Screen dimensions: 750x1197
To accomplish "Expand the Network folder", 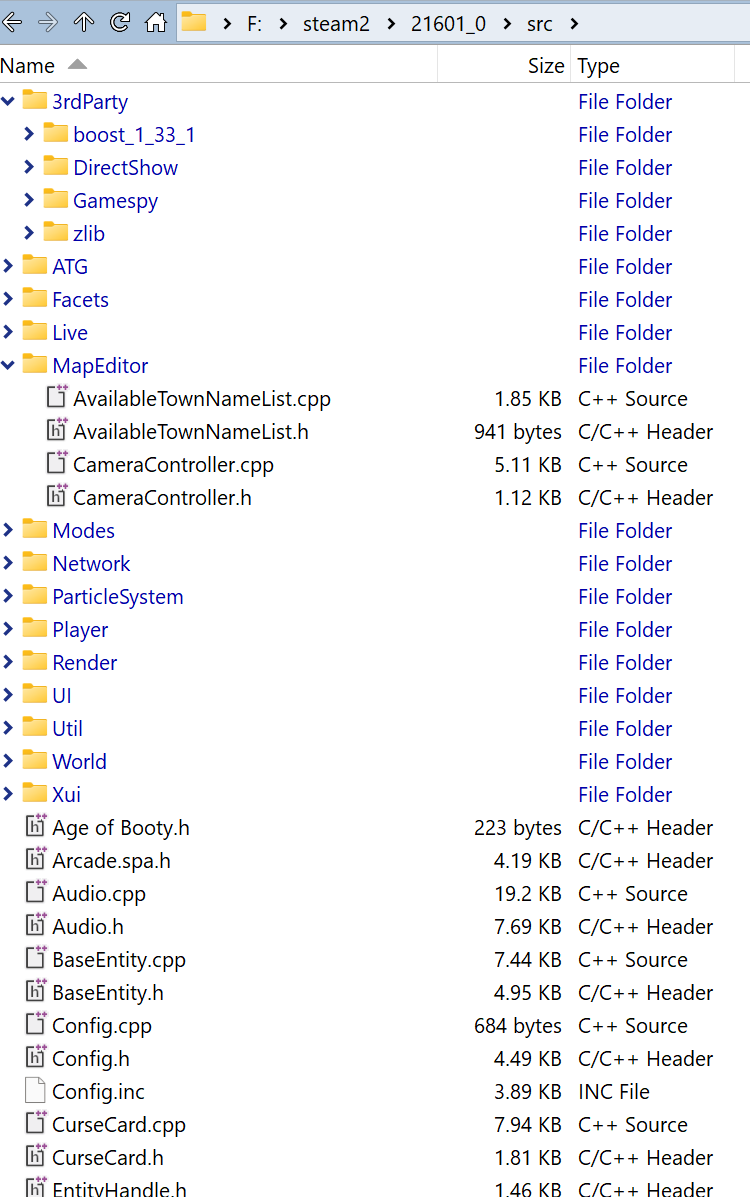I will click(x=8, y=563).
